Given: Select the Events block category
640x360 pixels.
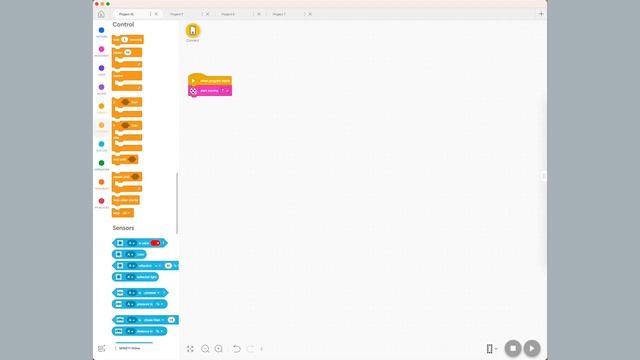Looking at the screenshot, I should (101, 108).
